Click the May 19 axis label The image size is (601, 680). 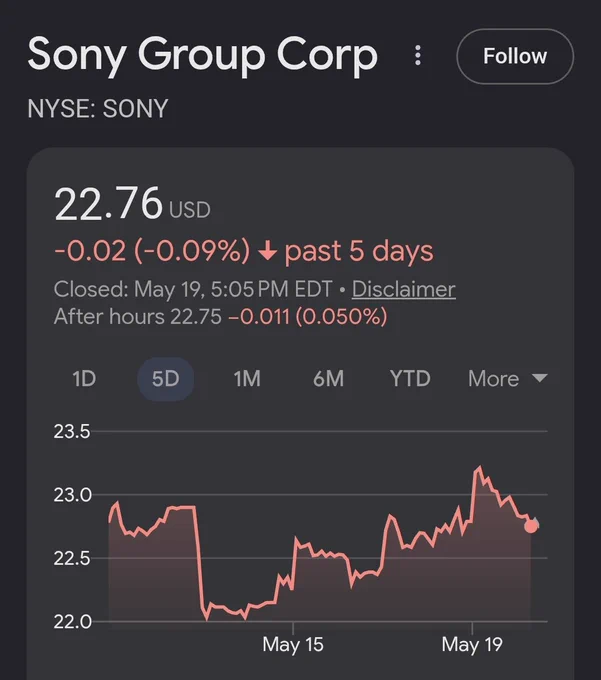[472, 644]
